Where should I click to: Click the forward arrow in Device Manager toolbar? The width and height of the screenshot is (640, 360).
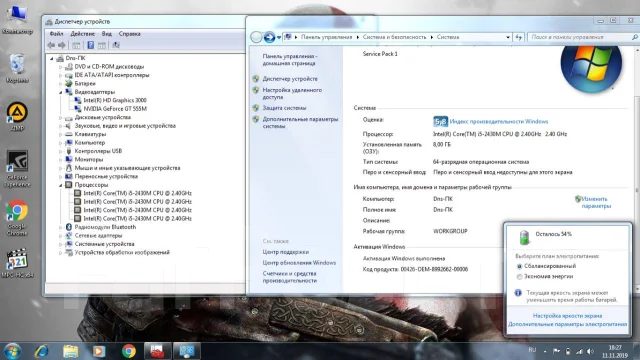(x=62, y=45)
